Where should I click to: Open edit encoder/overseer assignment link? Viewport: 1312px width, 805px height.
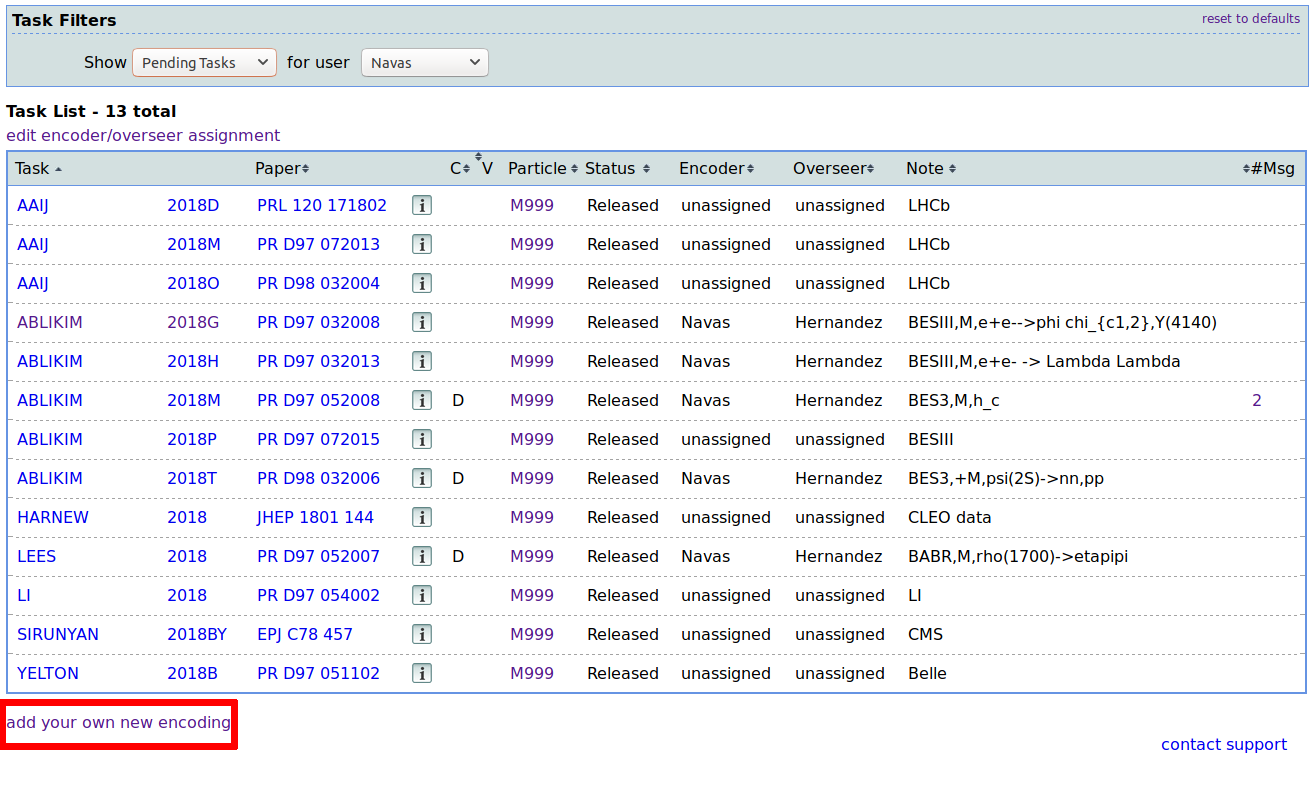pyautogui.click(x=143, y=135)
